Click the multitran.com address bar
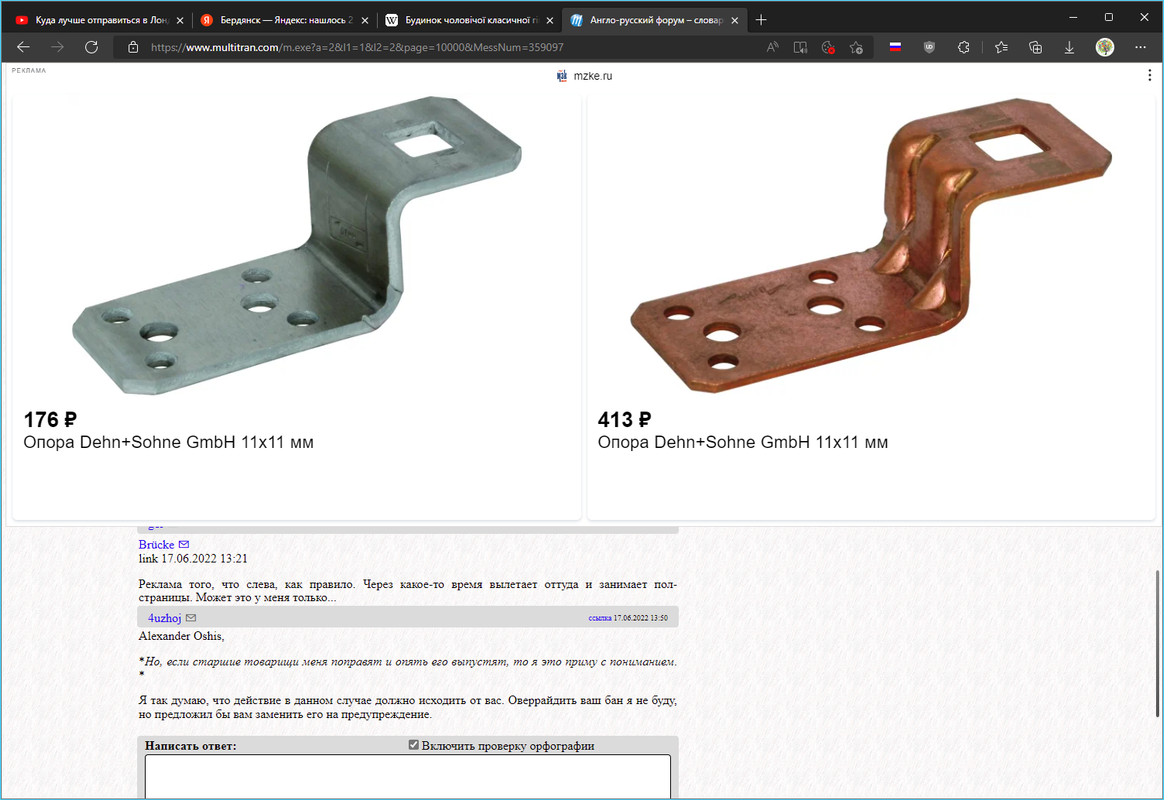1164x800 pixels. [445, 47]
